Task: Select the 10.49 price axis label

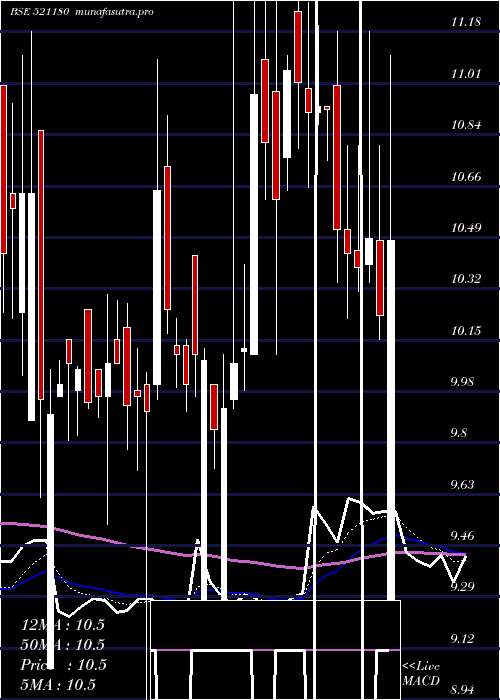Action: pos(466,228)
